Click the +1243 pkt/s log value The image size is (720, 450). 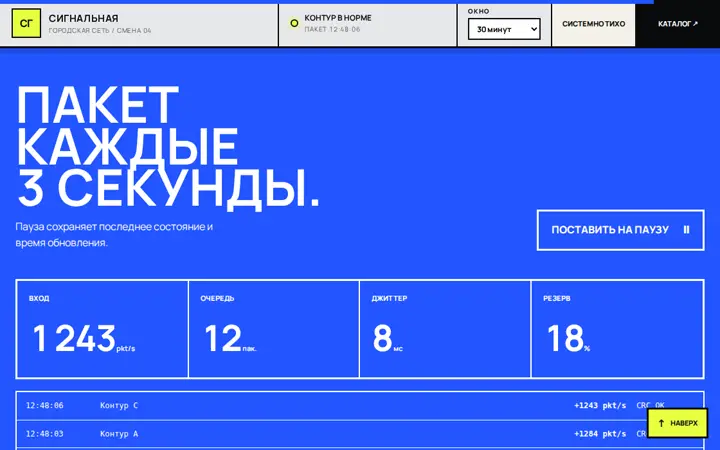[600, 405]
